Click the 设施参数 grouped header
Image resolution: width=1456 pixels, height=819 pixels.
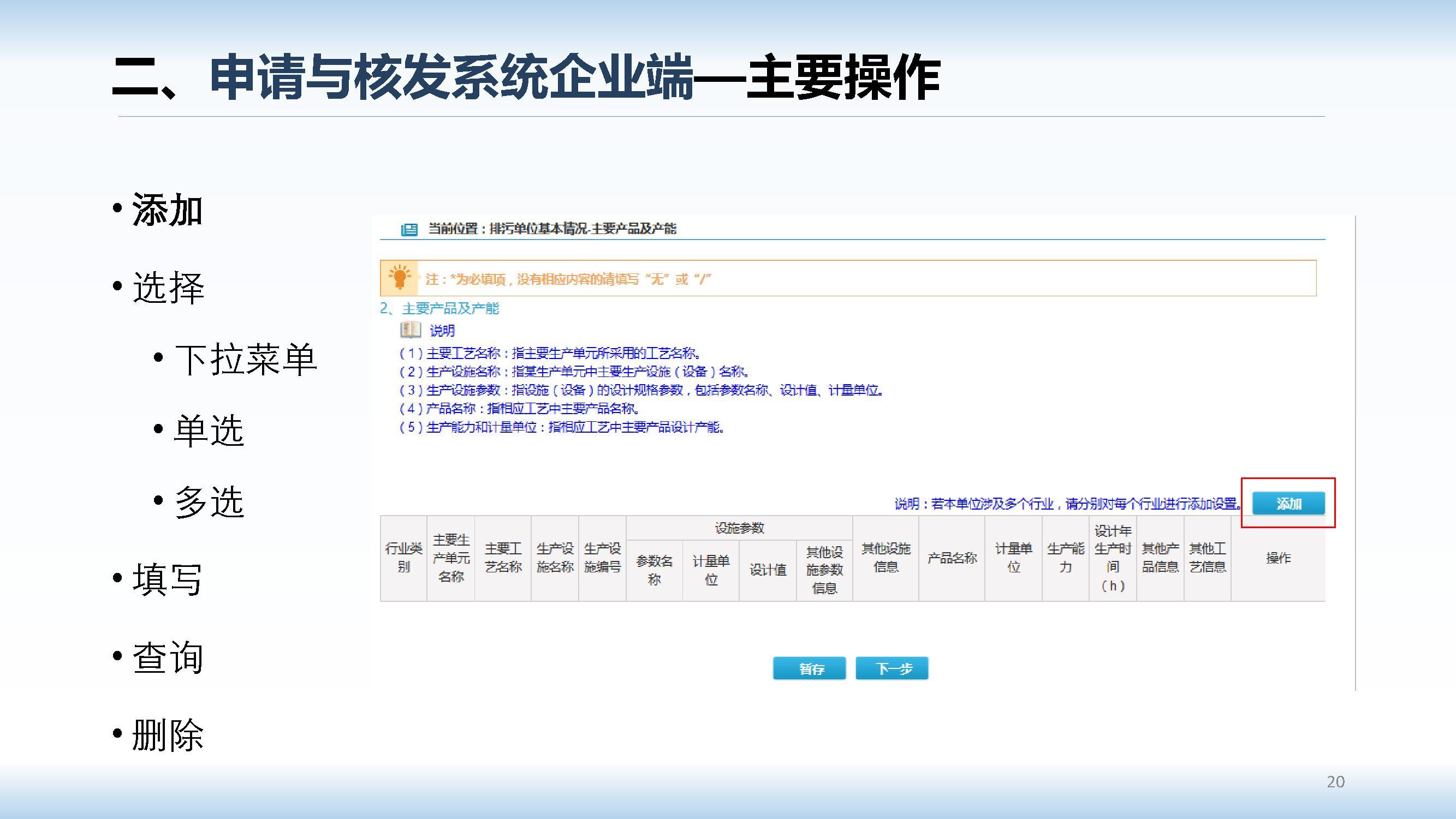(739, 528)
